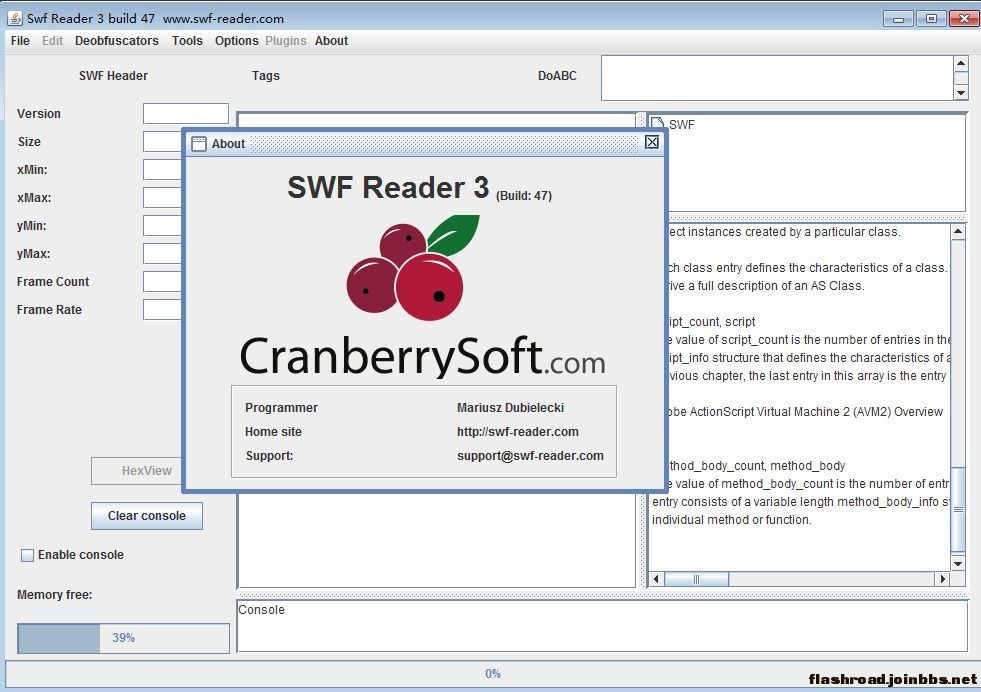Click the DoABC label
Viewport: 981px width, 692px height.
click(x=557, y=76)
